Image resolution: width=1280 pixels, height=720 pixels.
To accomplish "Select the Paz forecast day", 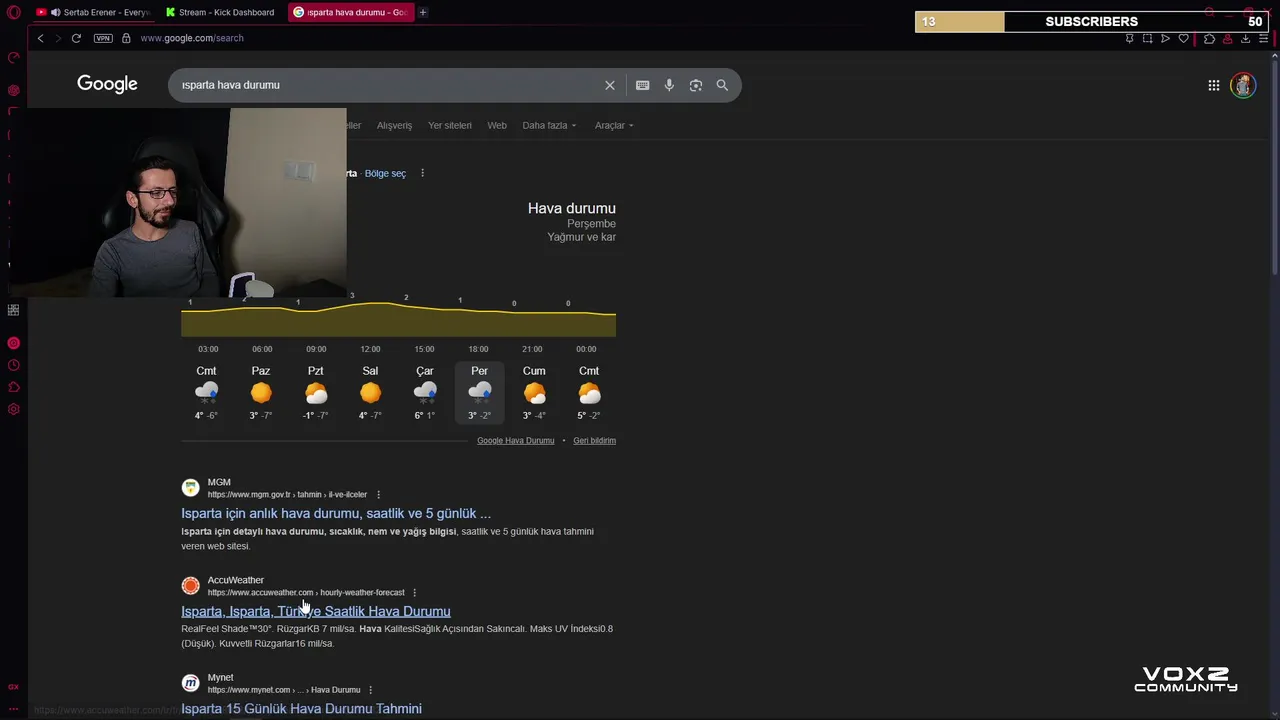I will 261,392.
